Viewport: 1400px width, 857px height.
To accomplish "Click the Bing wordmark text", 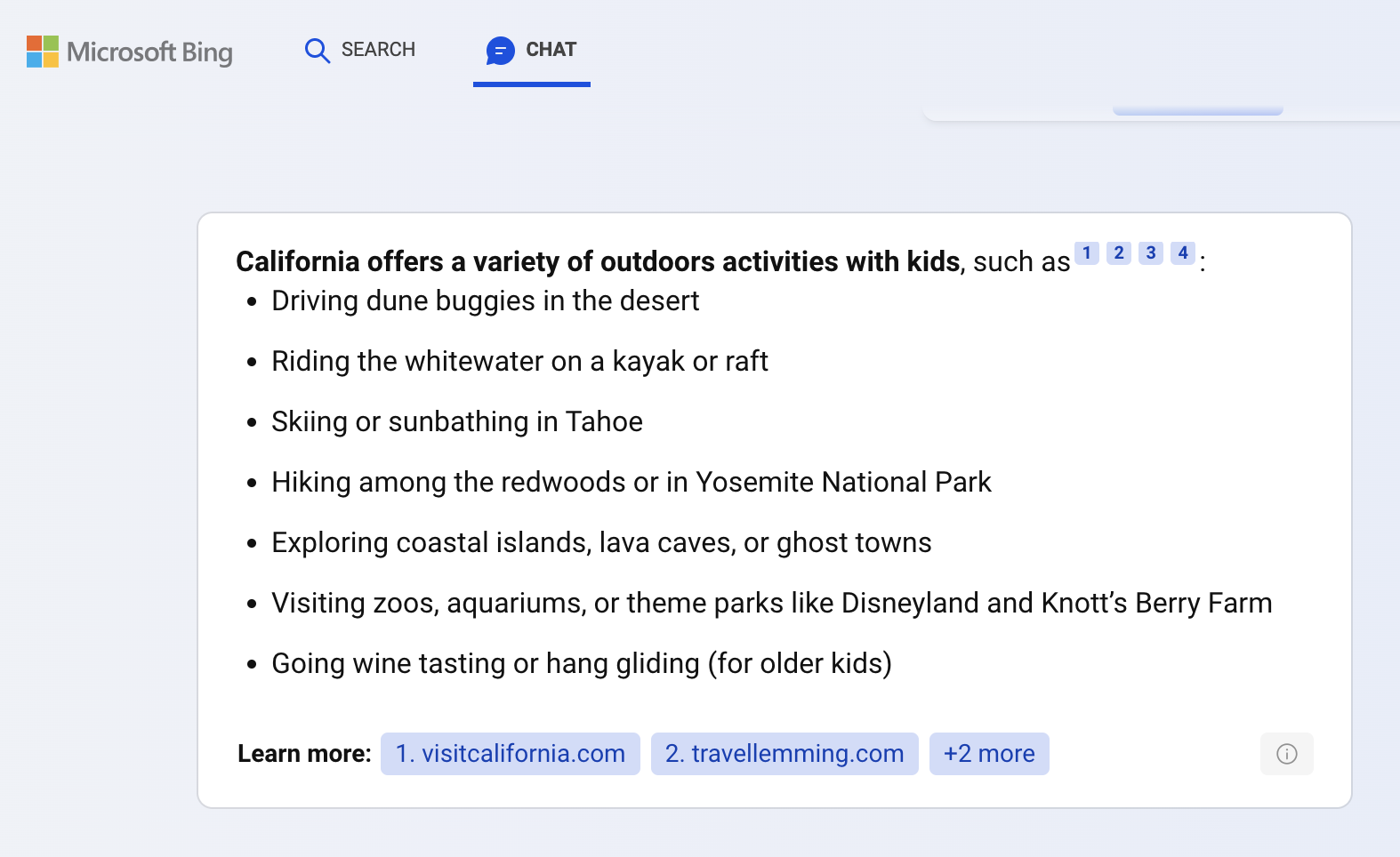I will (148, 52).
